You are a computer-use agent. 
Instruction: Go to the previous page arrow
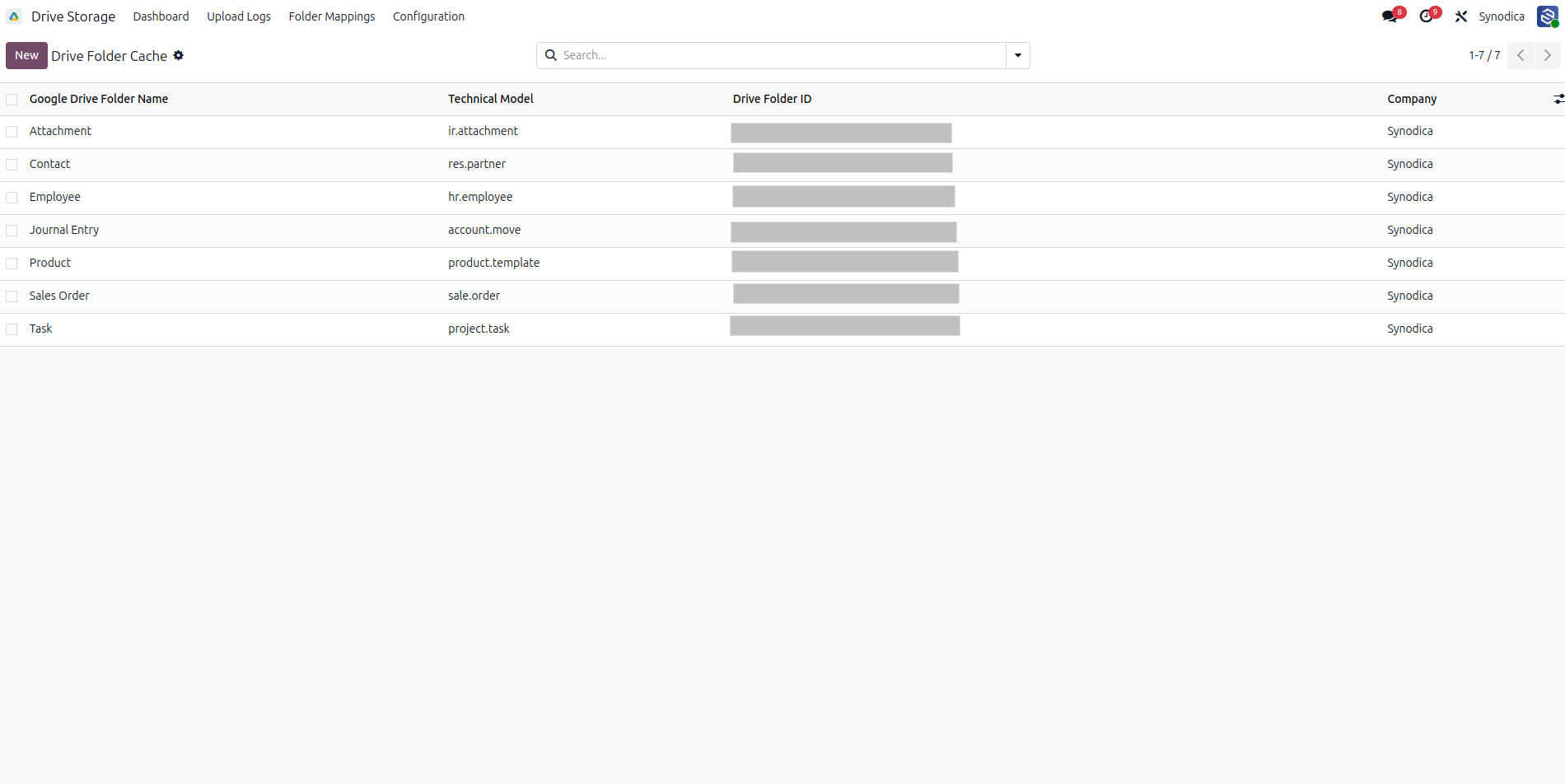click(x=1521, y=55)
